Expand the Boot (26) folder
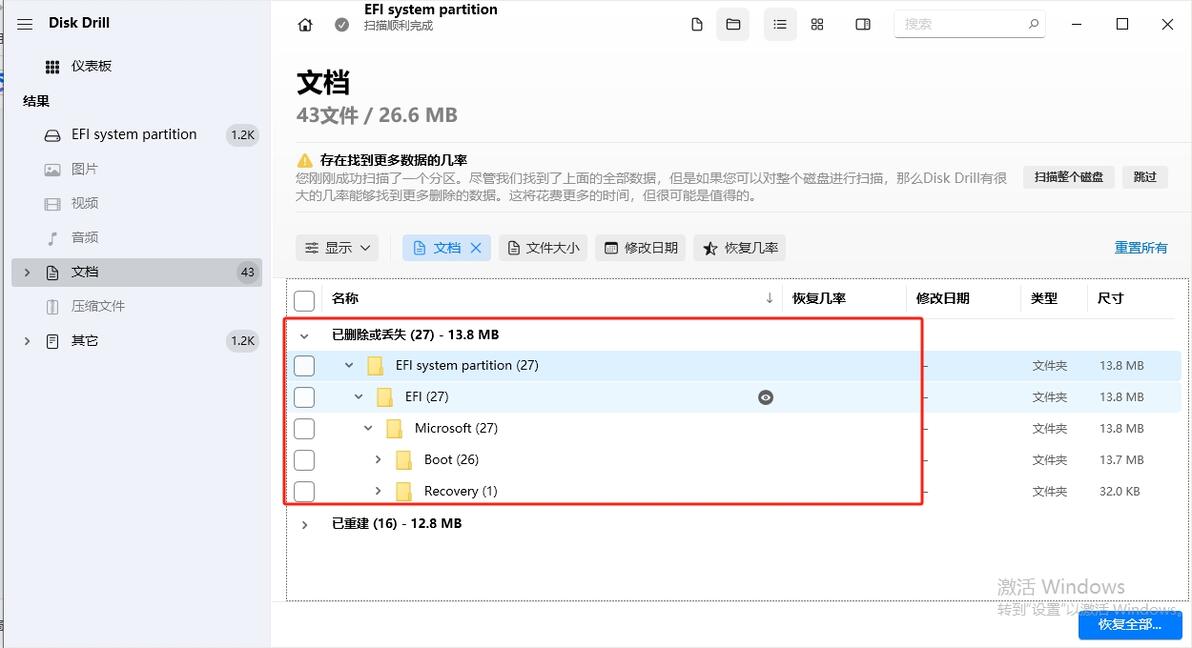 coord(377,460)
